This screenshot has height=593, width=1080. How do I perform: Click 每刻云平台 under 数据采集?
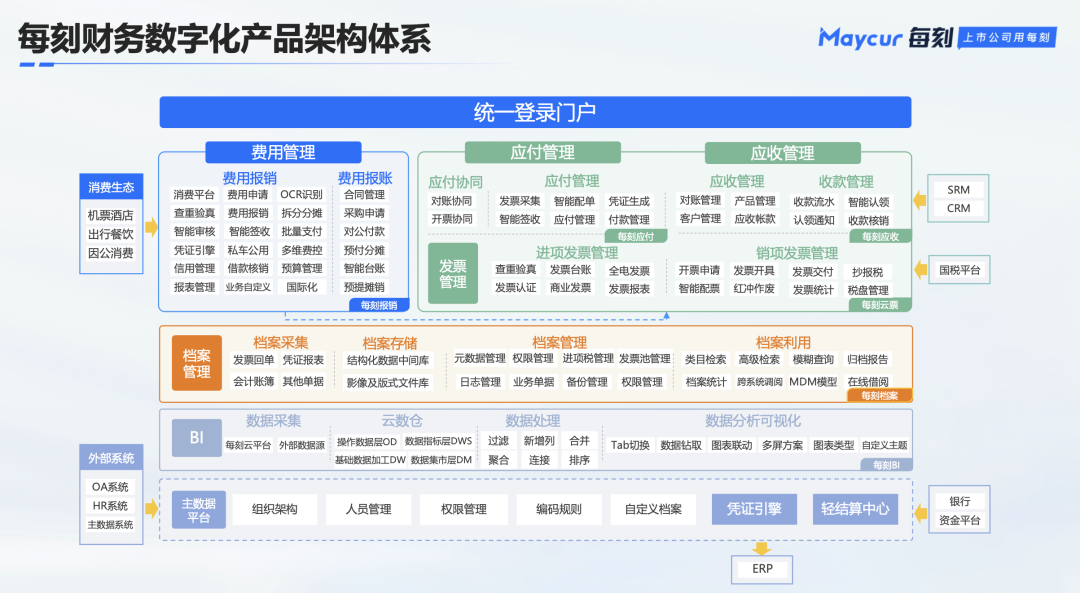pyautogui.click(x=248, y=445)
